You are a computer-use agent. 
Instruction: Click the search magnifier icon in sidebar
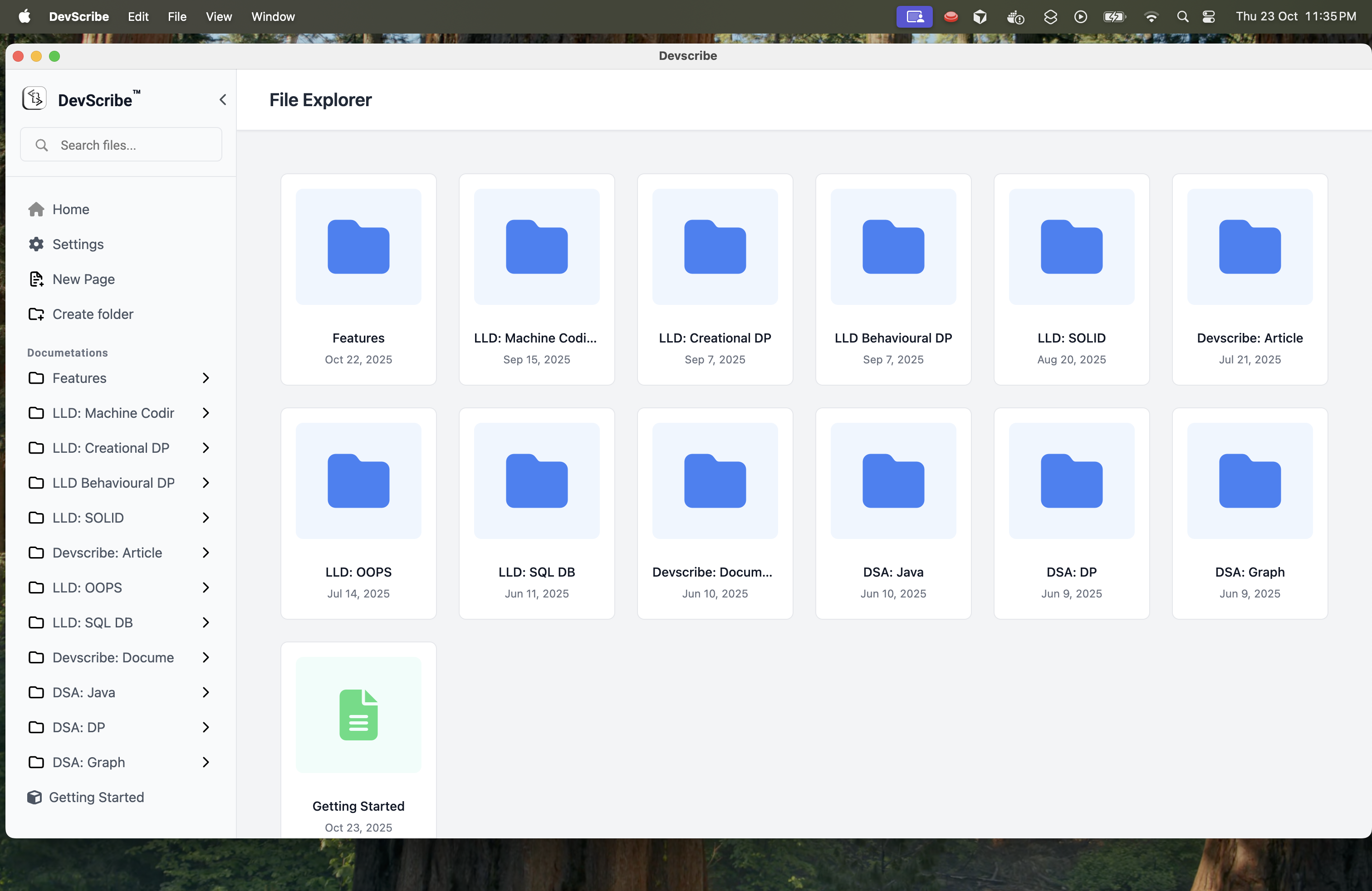click(41, 145)
